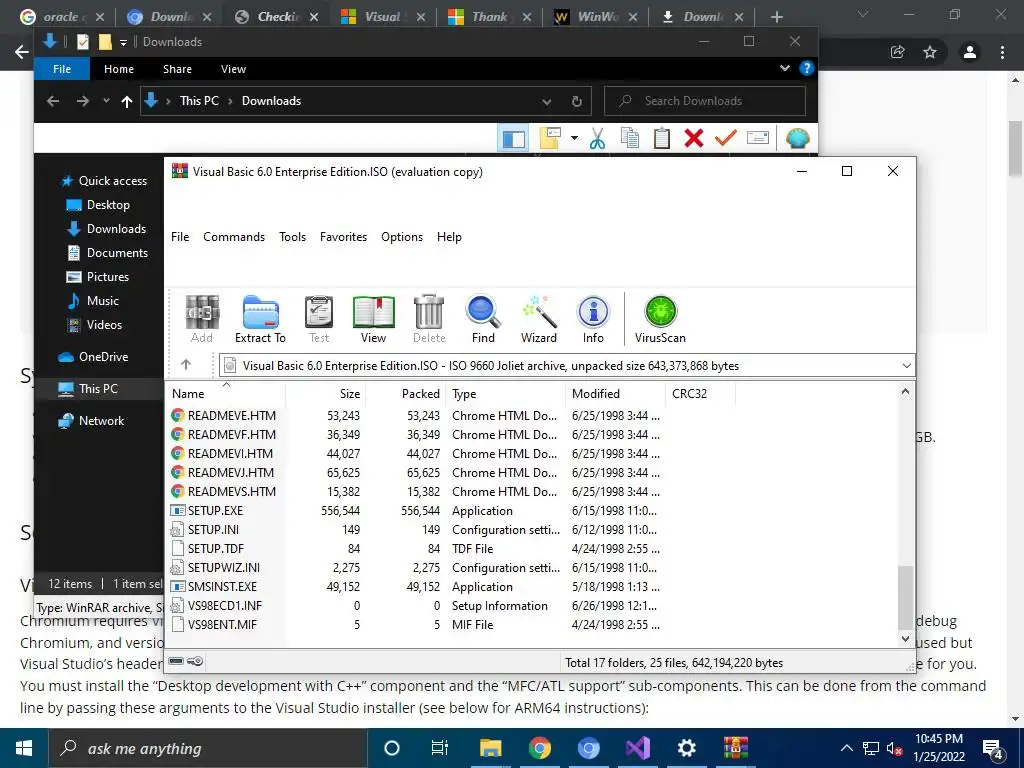The image size is (1024, 768).
Task: Select OneDrive in Explorer navigation pane
Action: (x=93, y=357)
